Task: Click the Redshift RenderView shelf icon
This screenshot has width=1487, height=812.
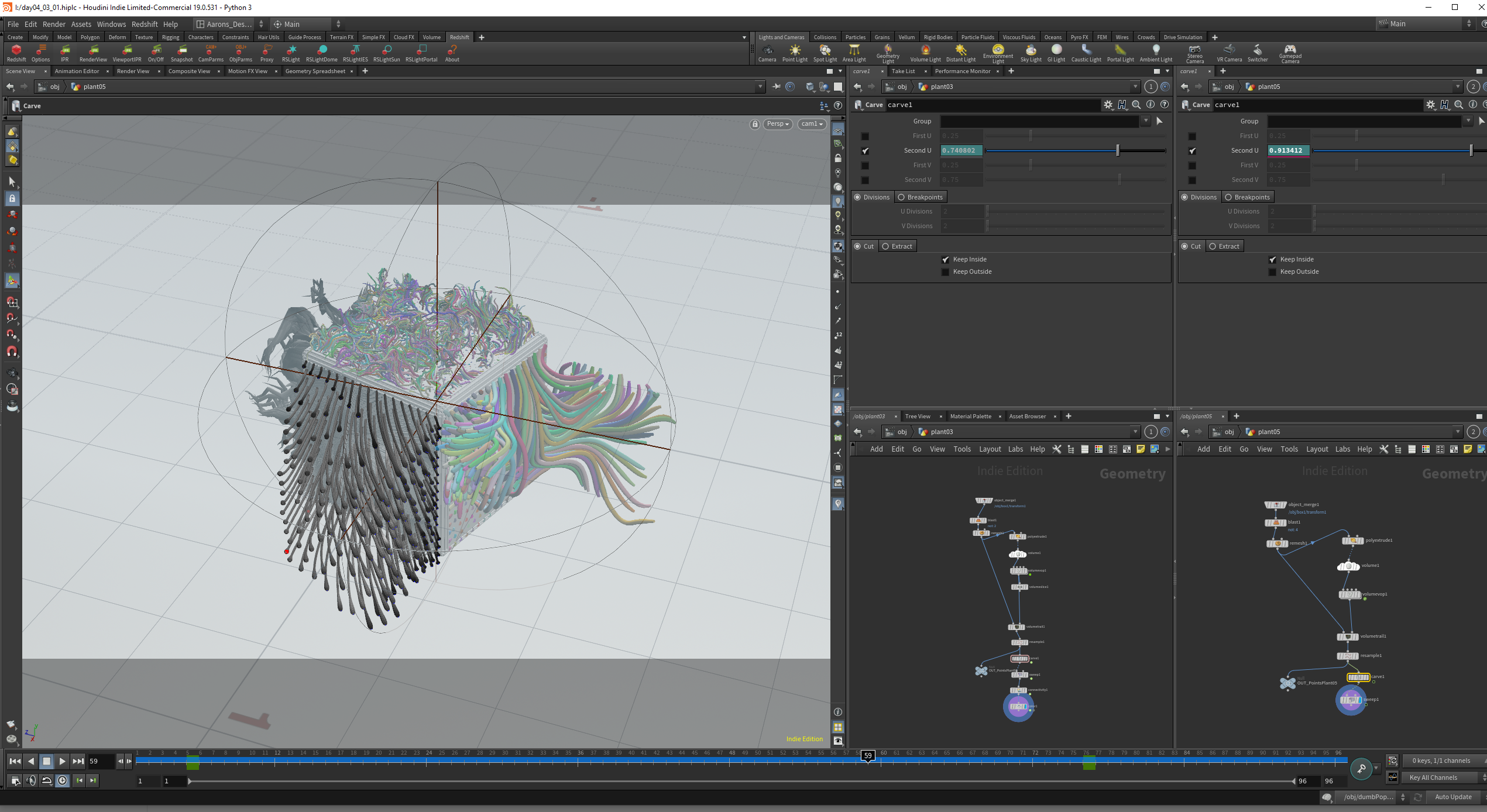Action: click(x=93, y=53)
